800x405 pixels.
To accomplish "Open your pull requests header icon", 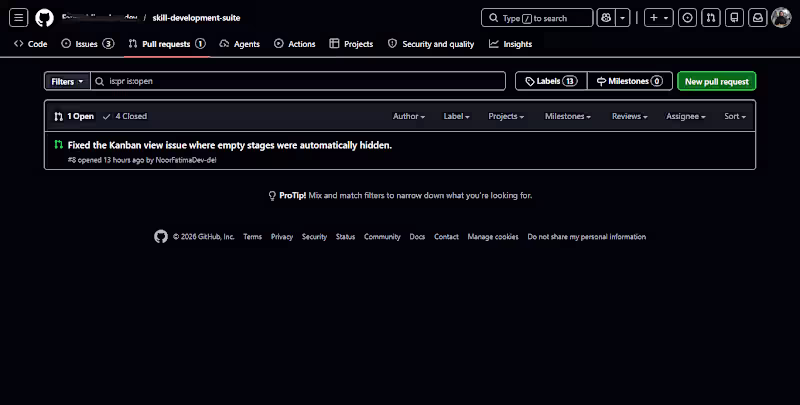I will (711, 18).
